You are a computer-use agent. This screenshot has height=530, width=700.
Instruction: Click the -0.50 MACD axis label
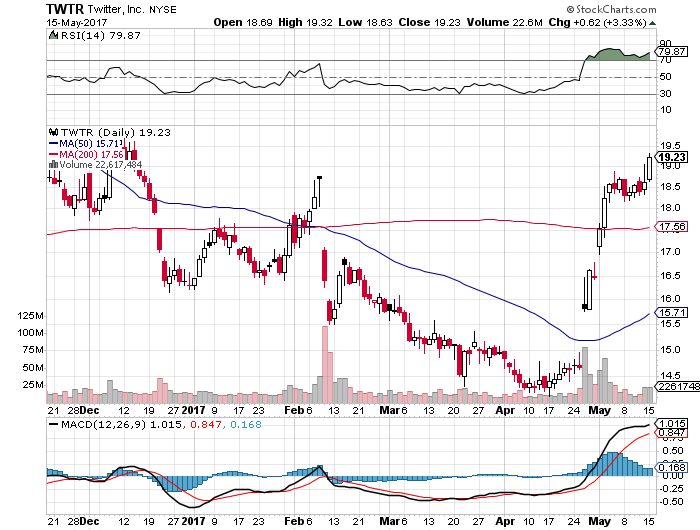[x=671, y=502]
